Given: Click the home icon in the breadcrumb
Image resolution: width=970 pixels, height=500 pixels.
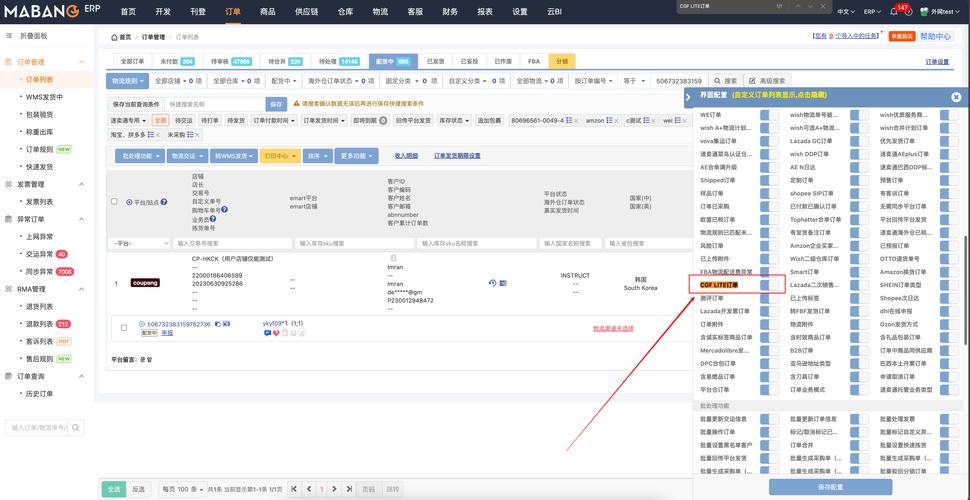Looking at the screenshot, I should (114, 37).
